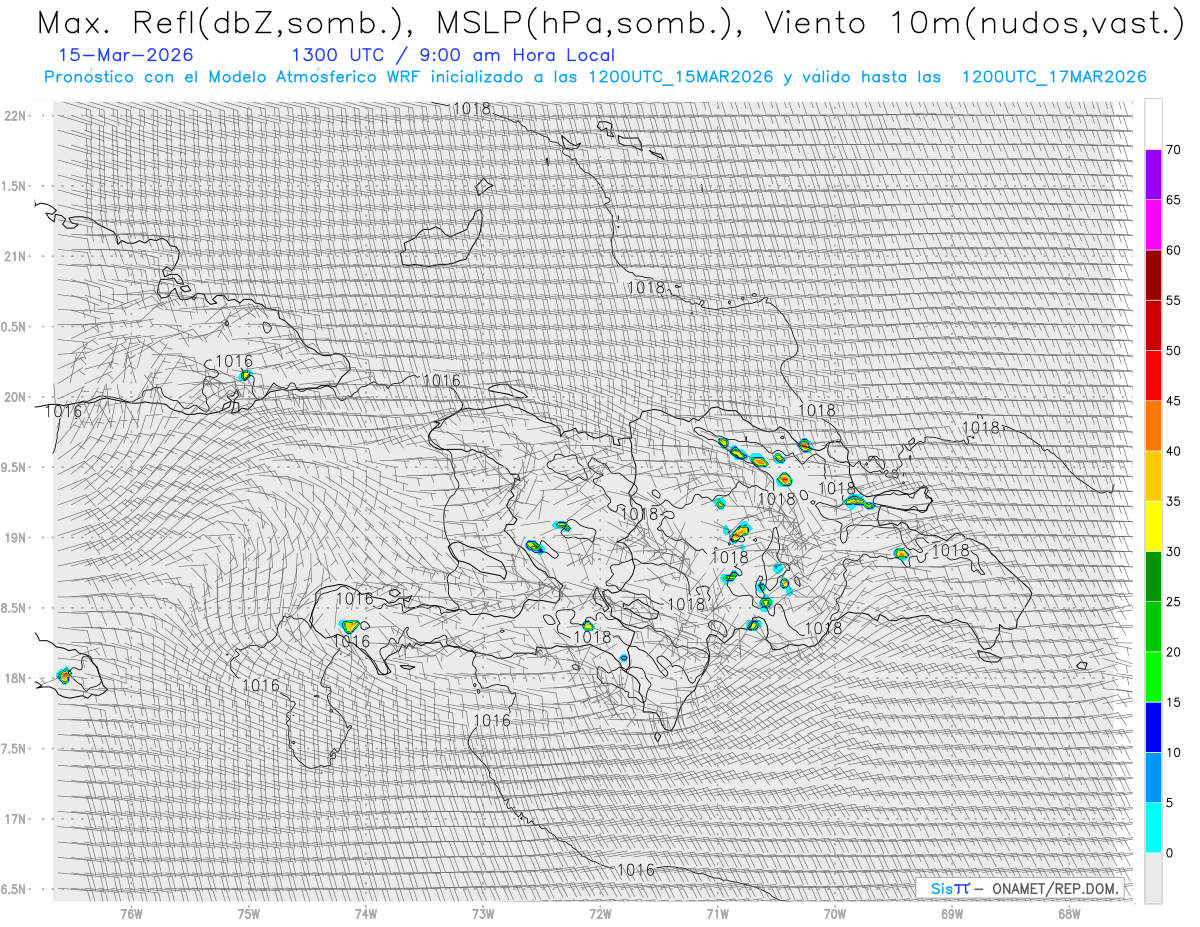
Task: Click the red-orange segment between 45 and 50
Action: pyautogui.click(x=1153, y=376)
